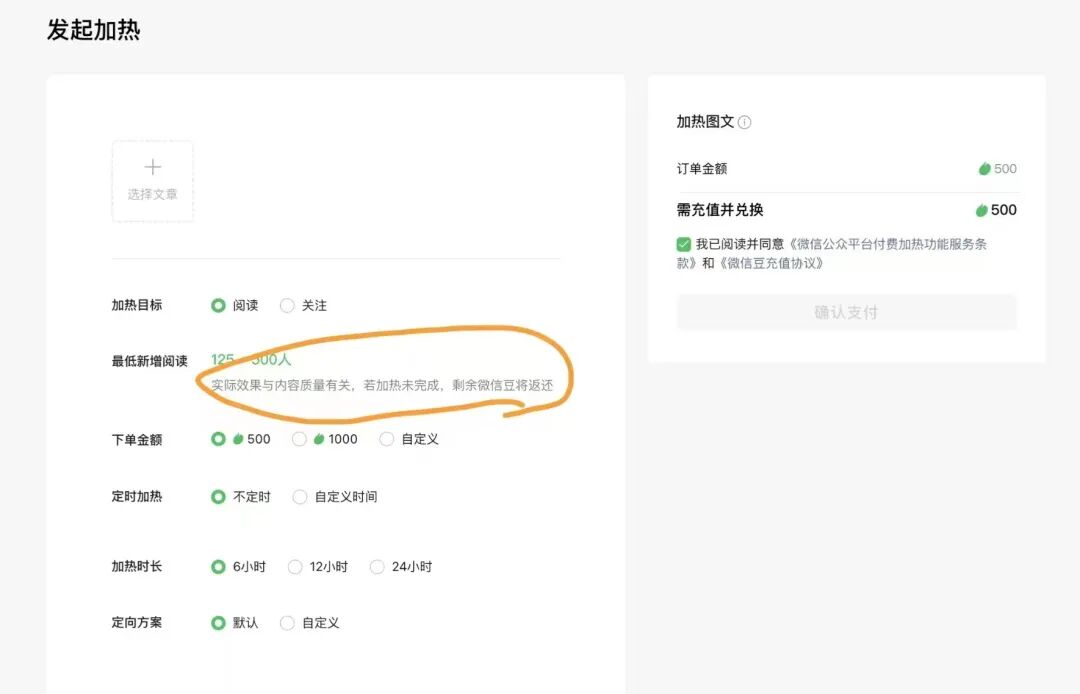Screen dimensions: 1080x694
Task: Select the 12小时 heating duration
Action: coord(295,566)
